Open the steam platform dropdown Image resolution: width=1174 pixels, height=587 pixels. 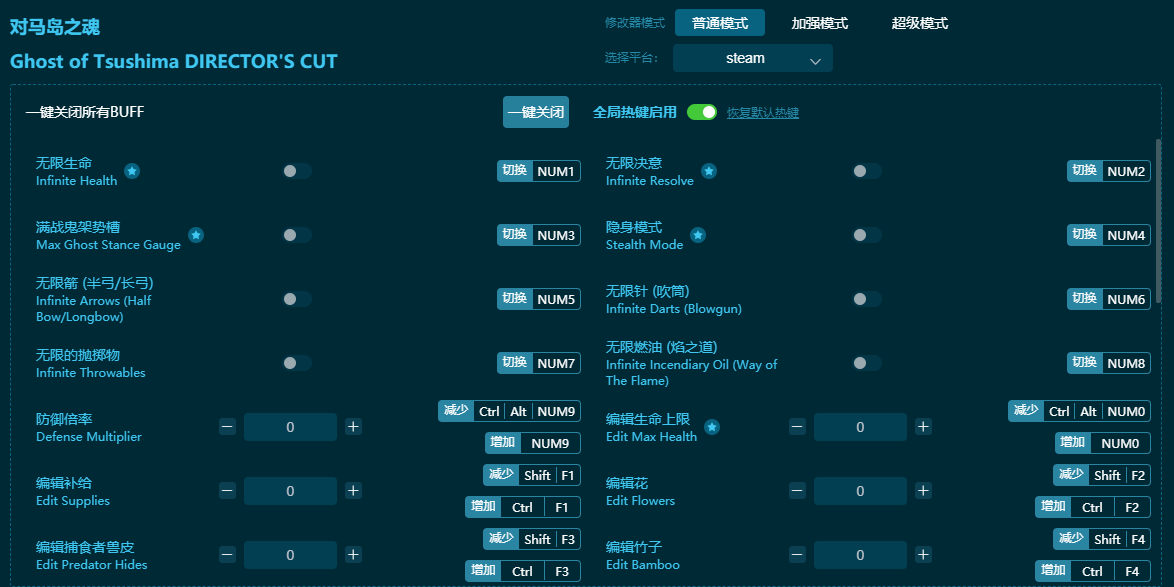(x=752, y=58)
